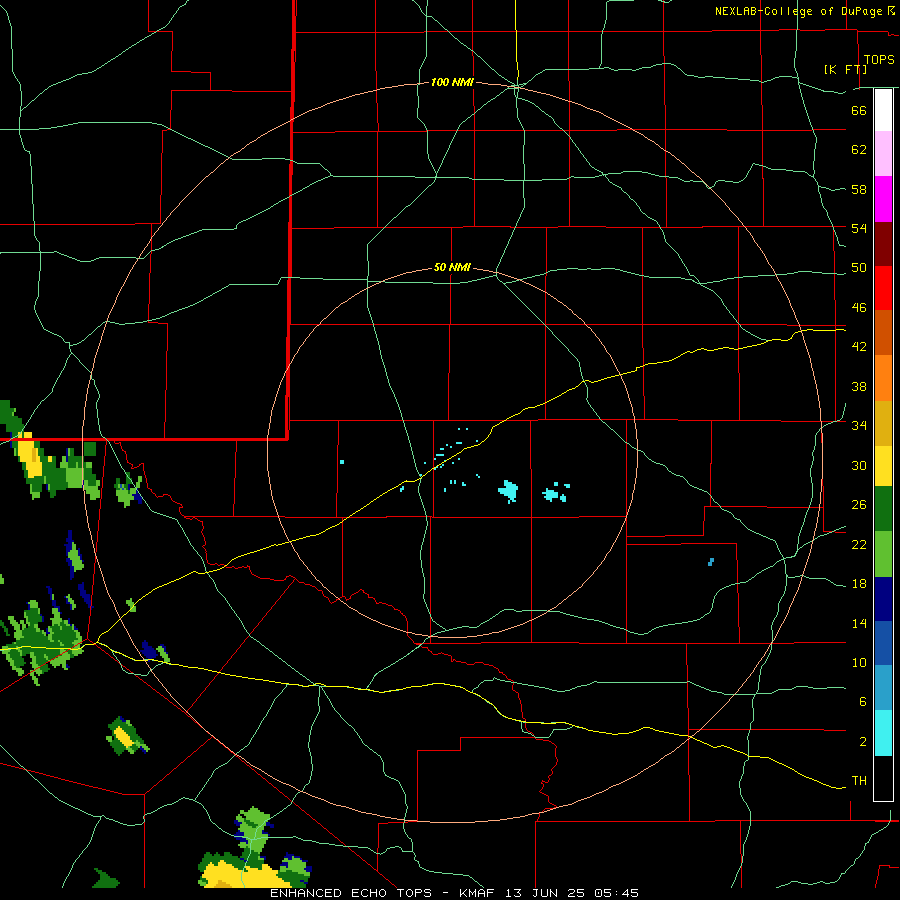Screen dimensions: 900x900
Task: Click the 34 legend value
Action: pyautogui.click(x=859, y=425)
